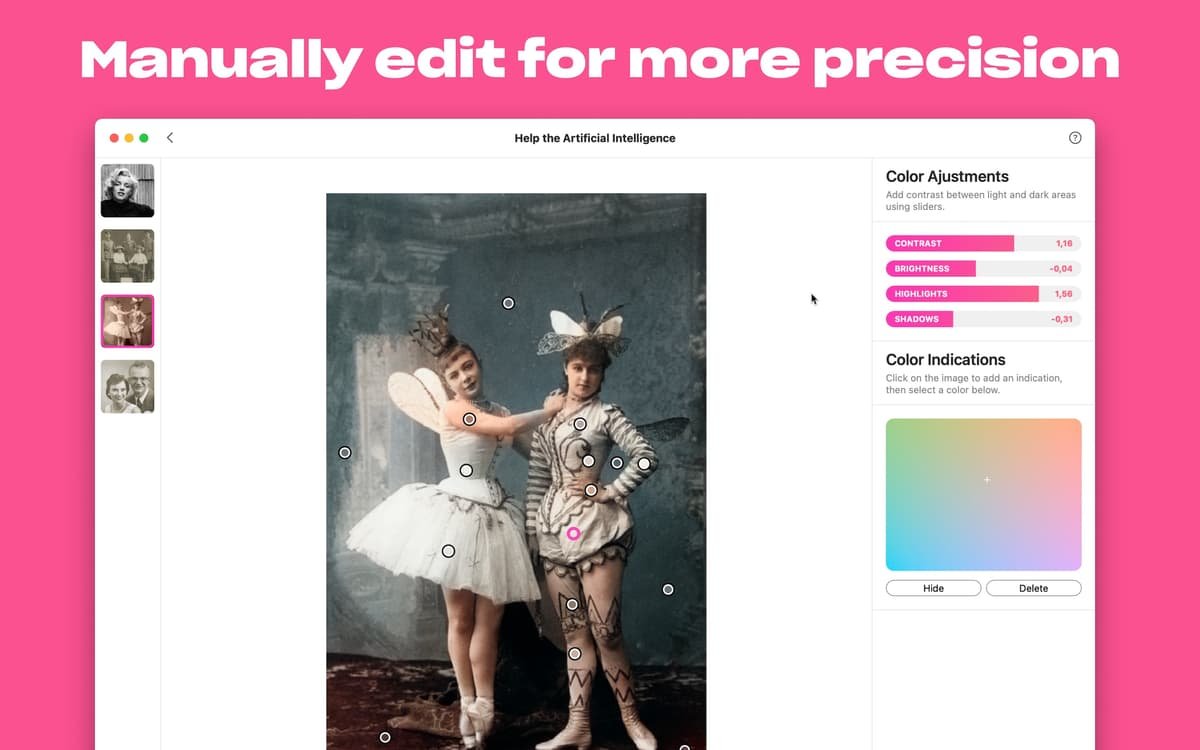Click the marker on the backdrop right of the dancers' legs
The image size is (1200, 750).
coord(668,590)
